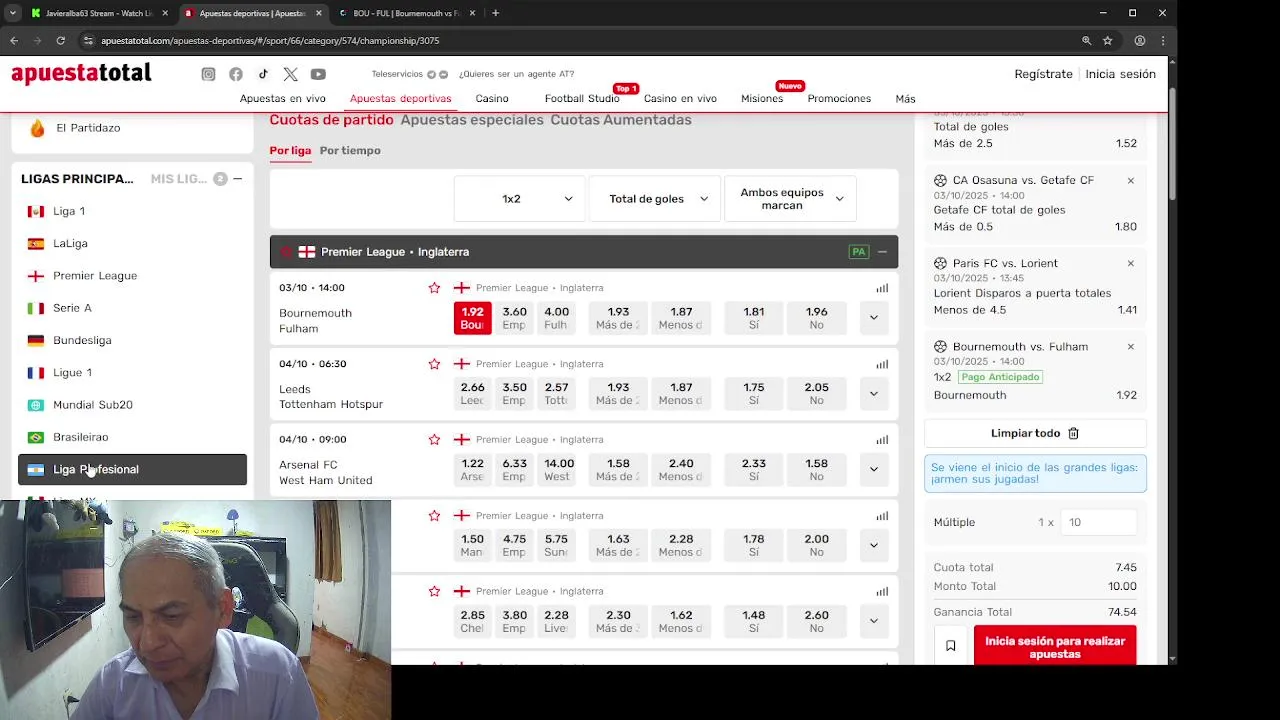The image size is (1280, 720).
Task: Click Inicia sesión link
Action: coord(1120,74)
